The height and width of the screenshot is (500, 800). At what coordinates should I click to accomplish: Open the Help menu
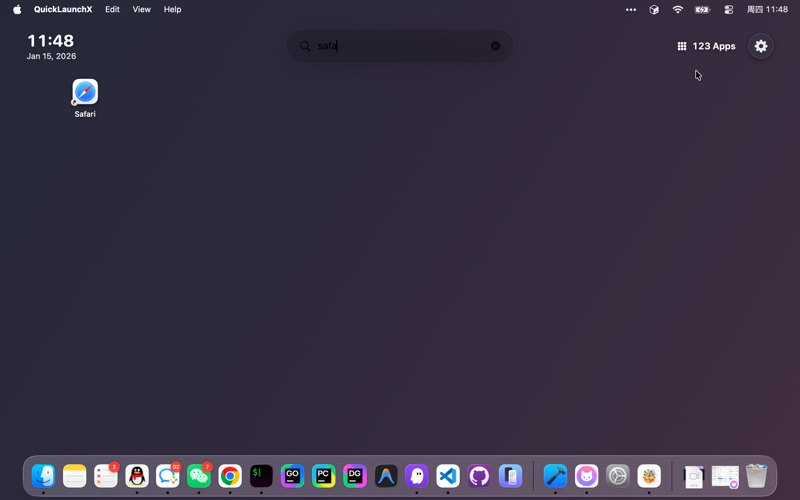pos(173,9)
